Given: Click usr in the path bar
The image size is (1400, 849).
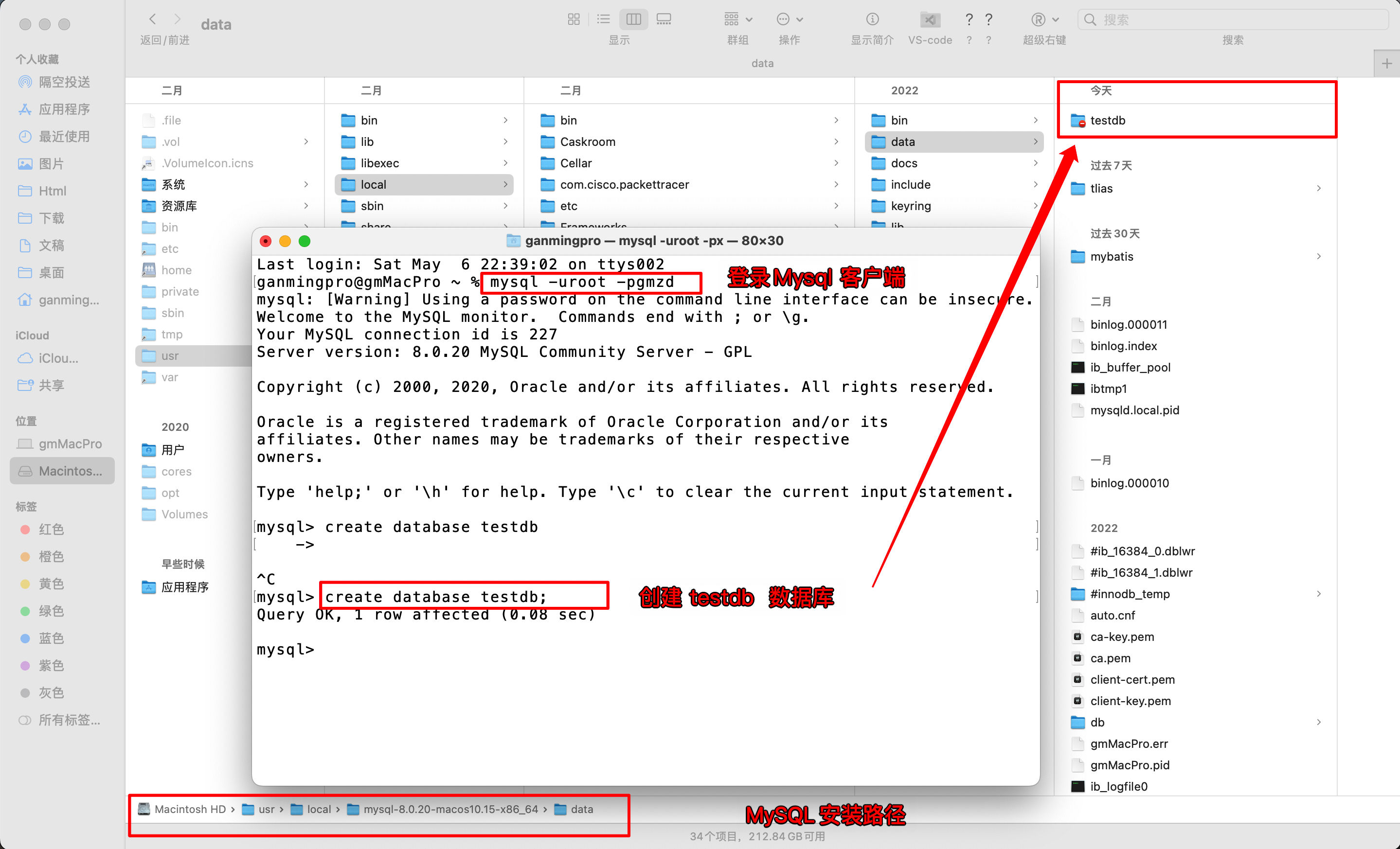Looking at the screenshot, I should point(258,809).
